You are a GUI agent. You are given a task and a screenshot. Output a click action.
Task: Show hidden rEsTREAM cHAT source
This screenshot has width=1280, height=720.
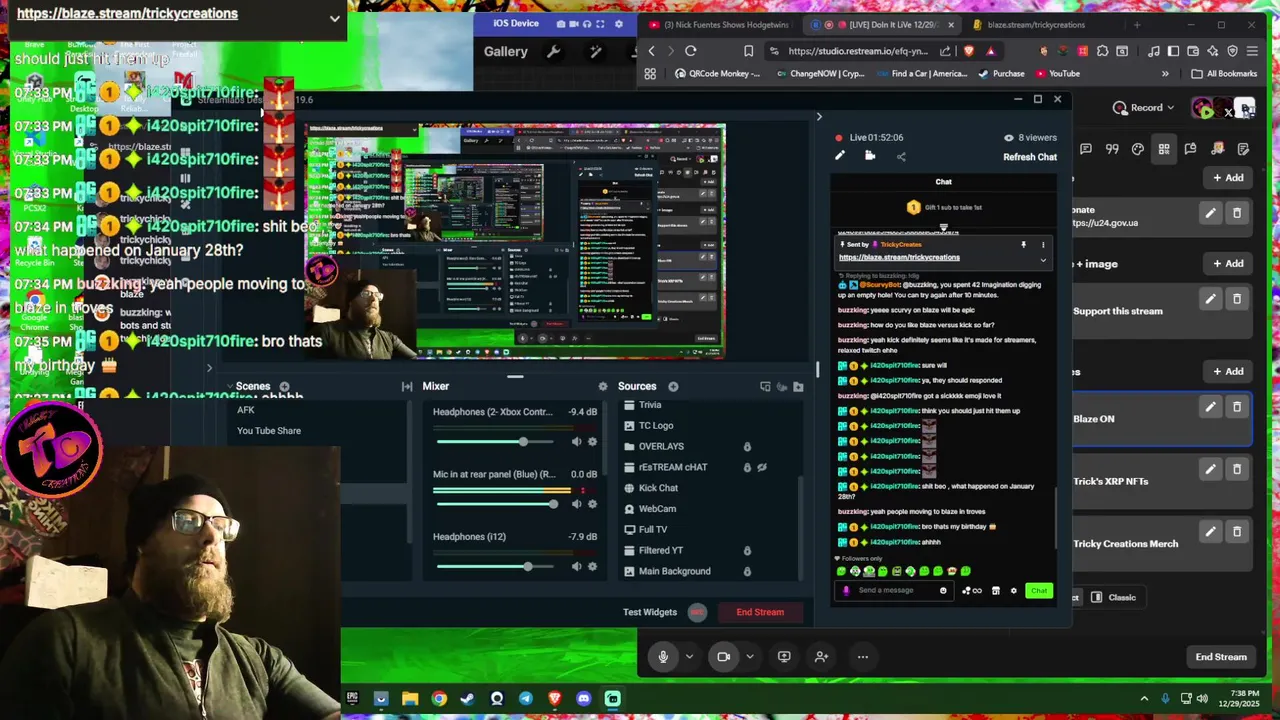pyautogui.click(x=762, y=467)
